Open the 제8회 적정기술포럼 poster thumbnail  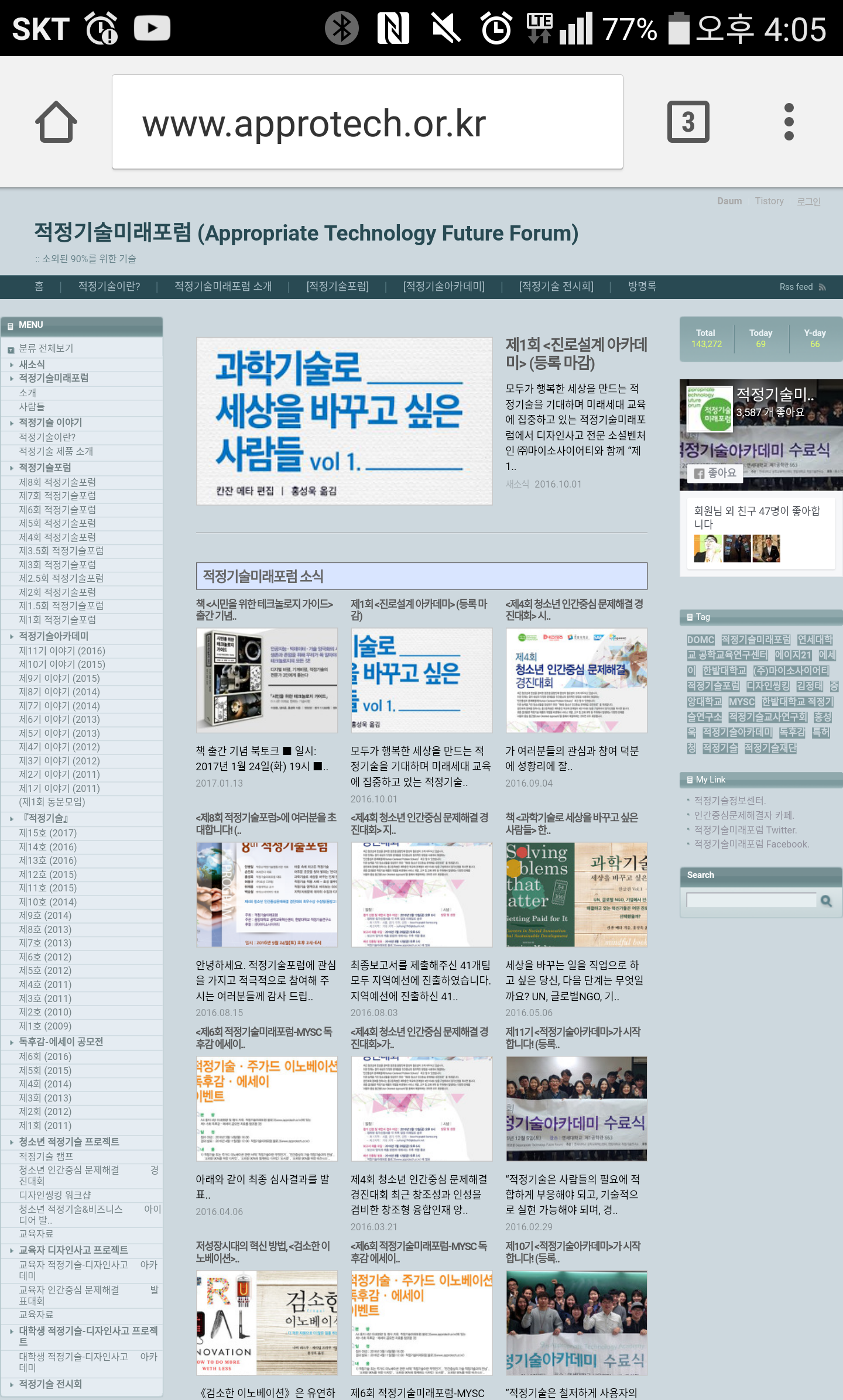coord(267,894)
